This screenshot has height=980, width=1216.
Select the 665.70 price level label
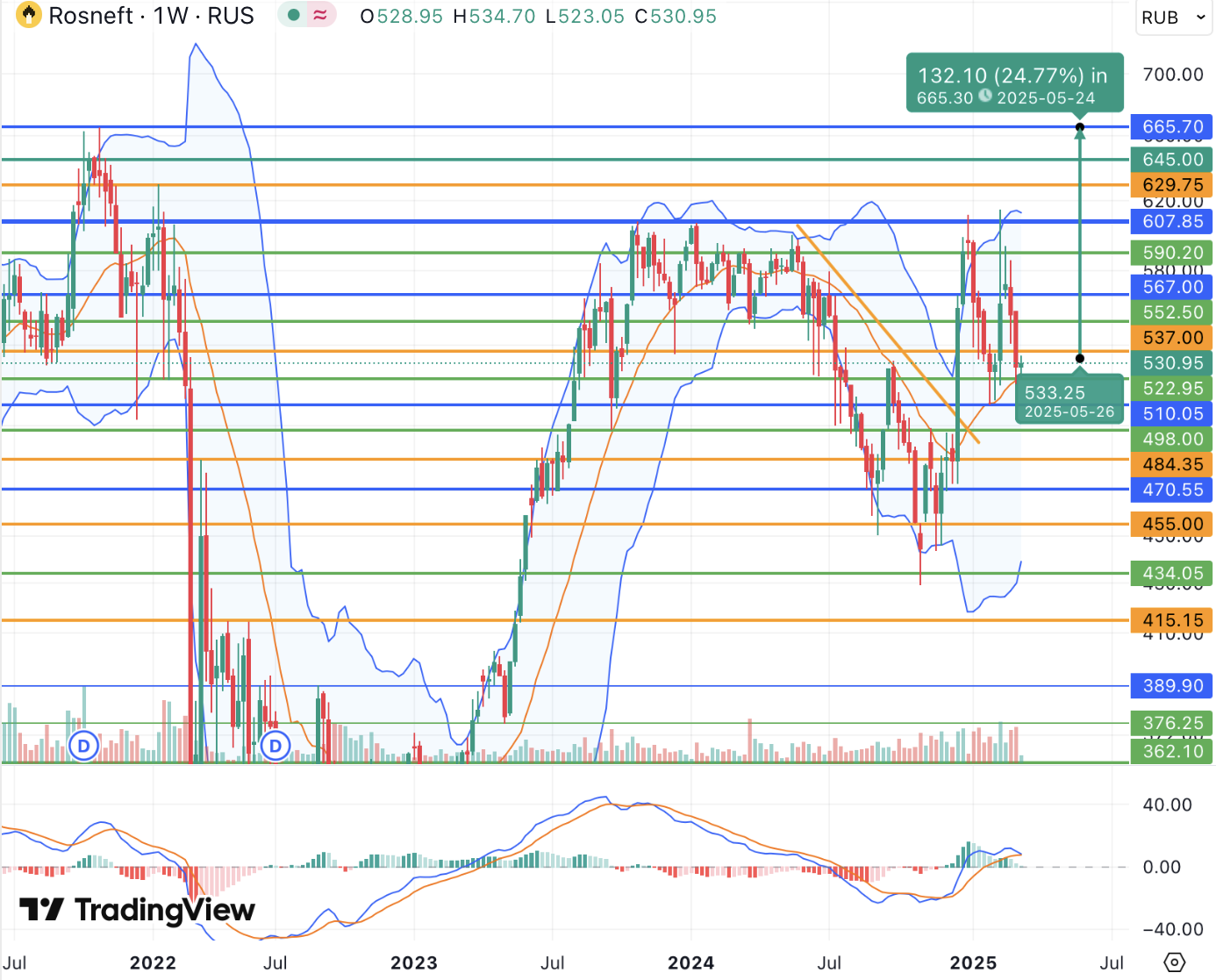click(x=1172, y=127)
